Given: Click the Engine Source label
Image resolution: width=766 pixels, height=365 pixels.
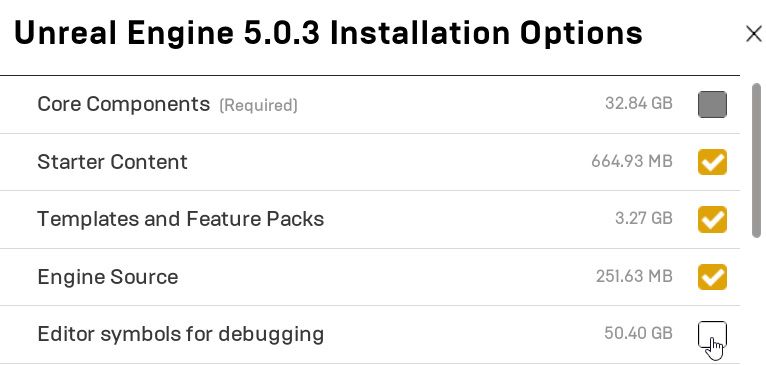Looking at the screenshot, I should 108,277.
